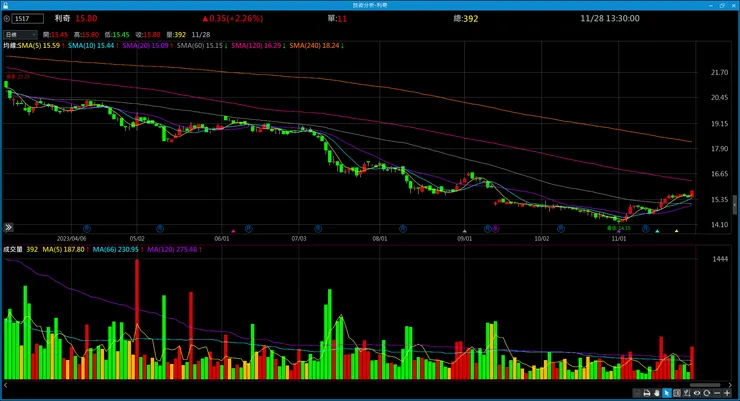Click the axis drawing tool icon
The height and width of the screenshot is (401, 740).
(687, 393)
